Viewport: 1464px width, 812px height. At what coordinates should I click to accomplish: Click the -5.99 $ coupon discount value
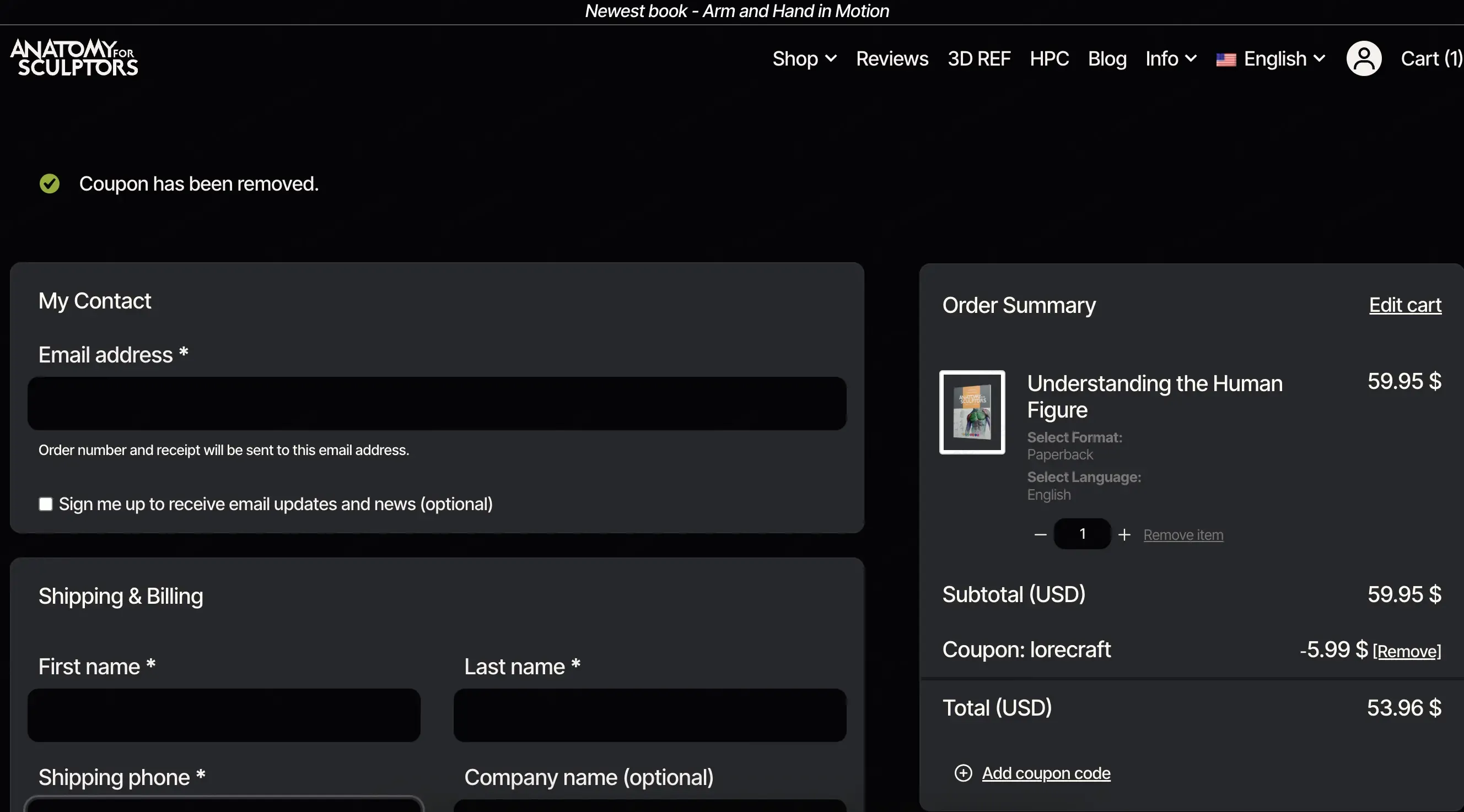coord(1333,649)
